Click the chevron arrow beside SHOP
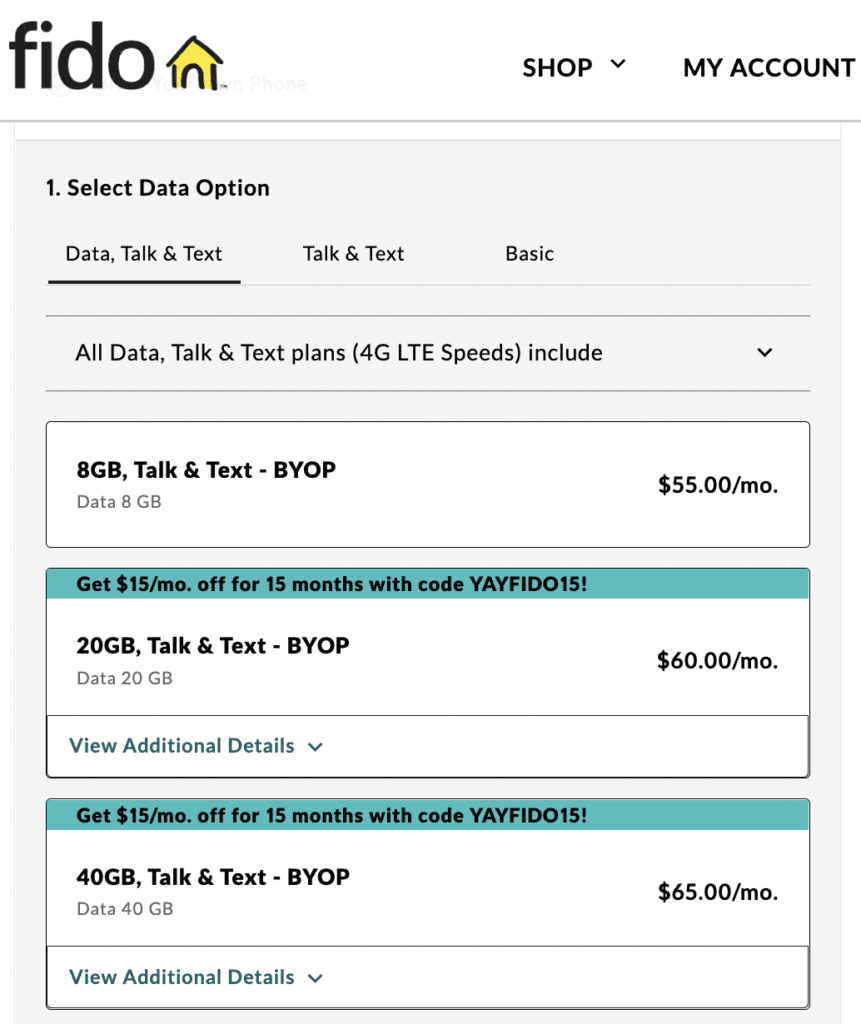 click(x=618, y=65)
